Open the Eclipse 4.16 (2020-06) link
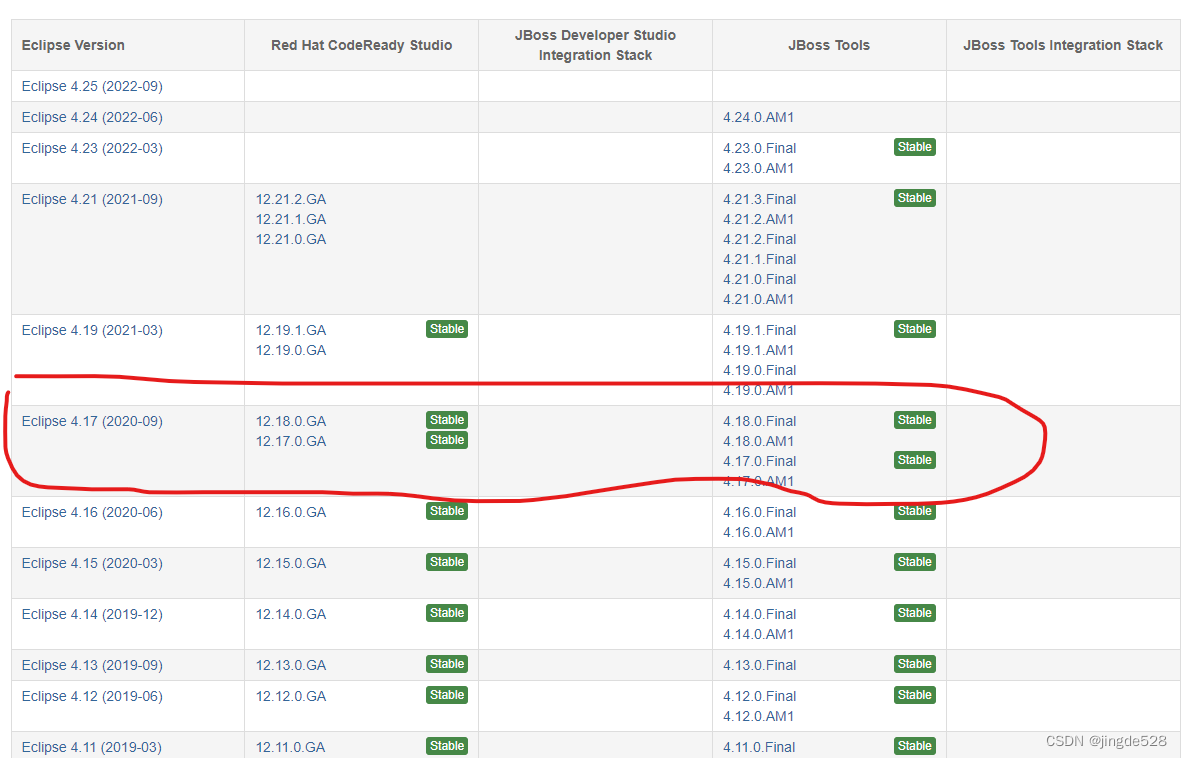This screenshot has width=1182, height=758. 92,512
